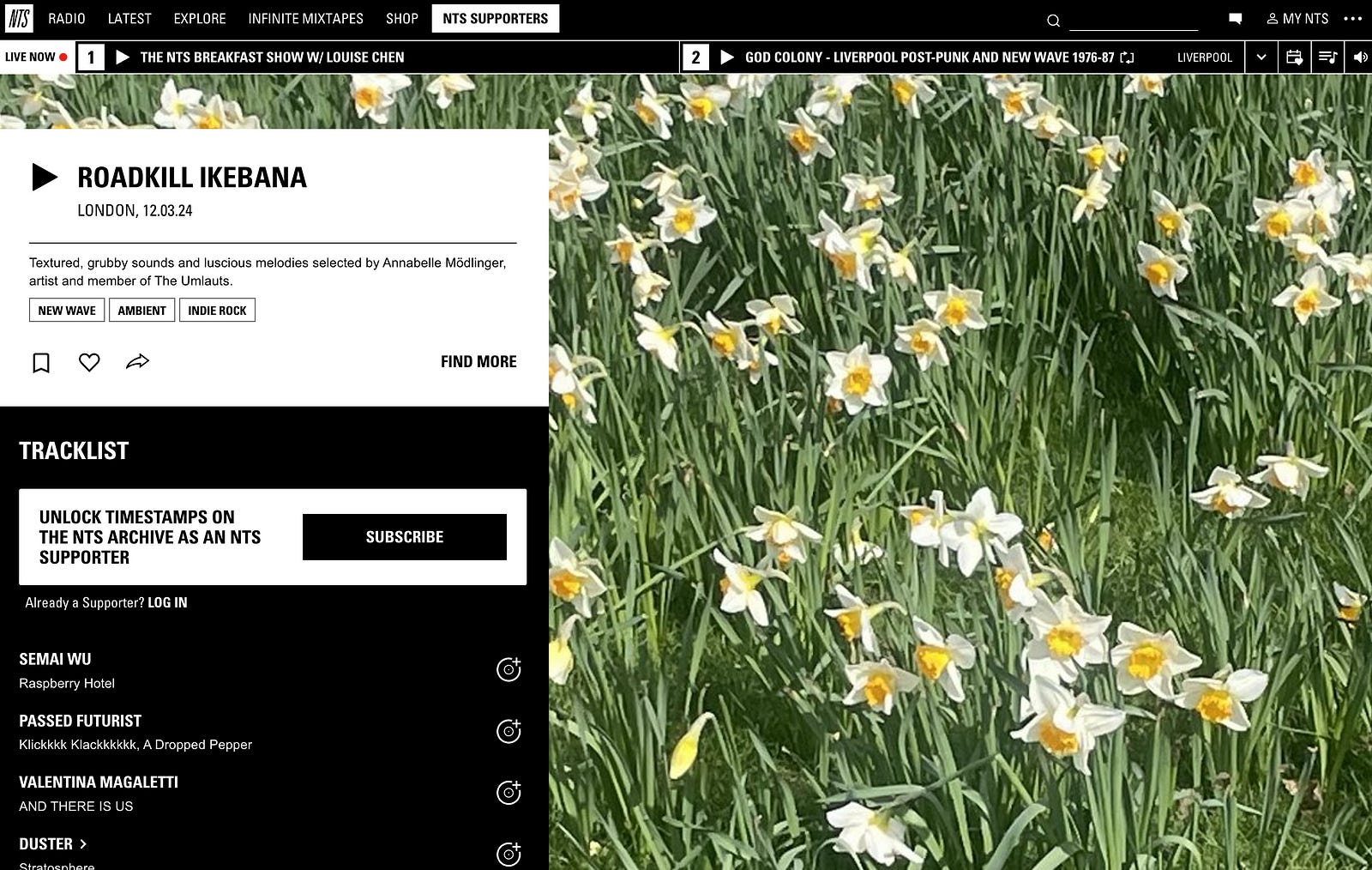
Task: Add the Passed Futurist track to saved
Action: pos(508,730)
